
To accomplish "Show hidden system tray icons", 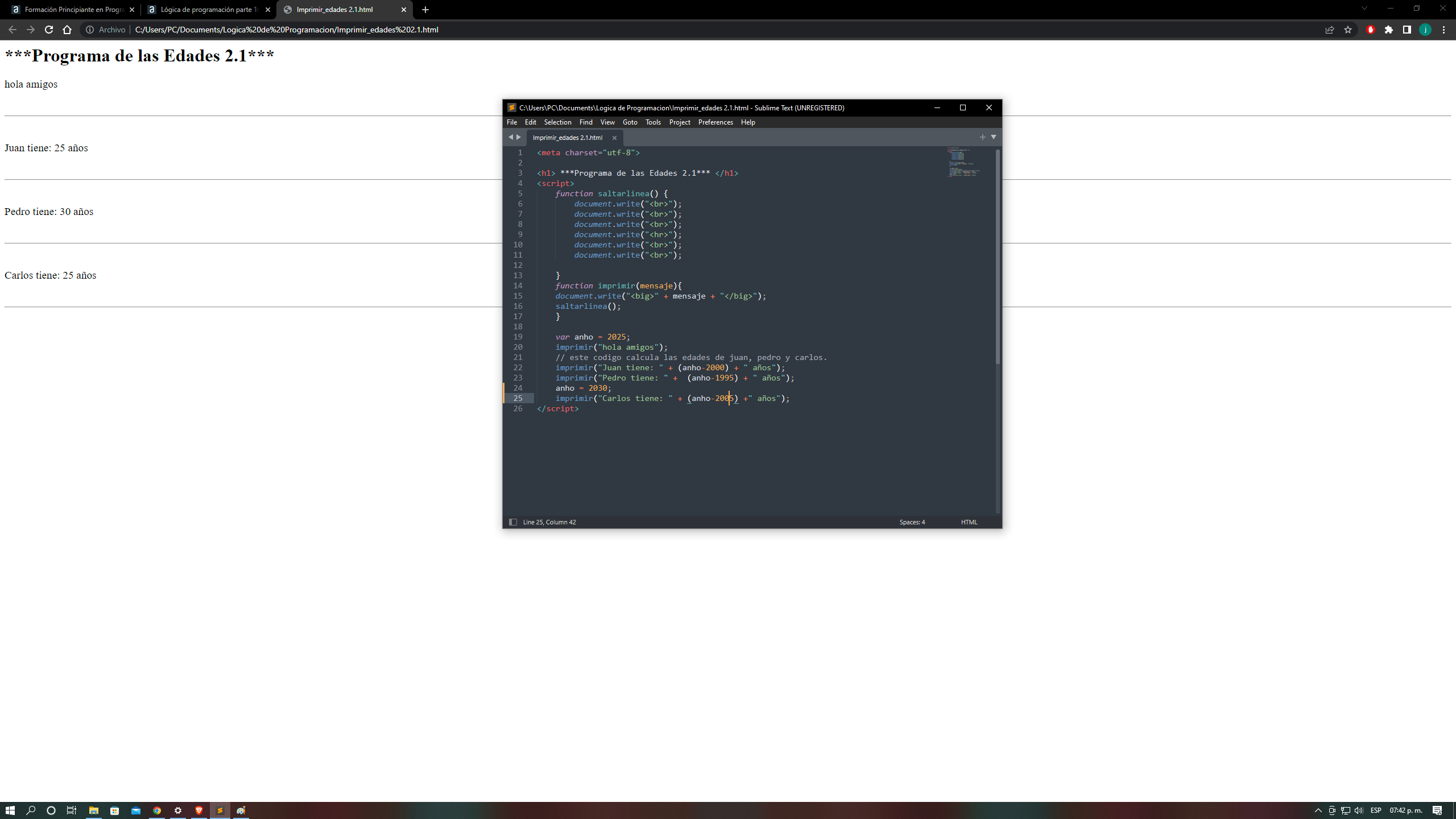I will 1318,810.
